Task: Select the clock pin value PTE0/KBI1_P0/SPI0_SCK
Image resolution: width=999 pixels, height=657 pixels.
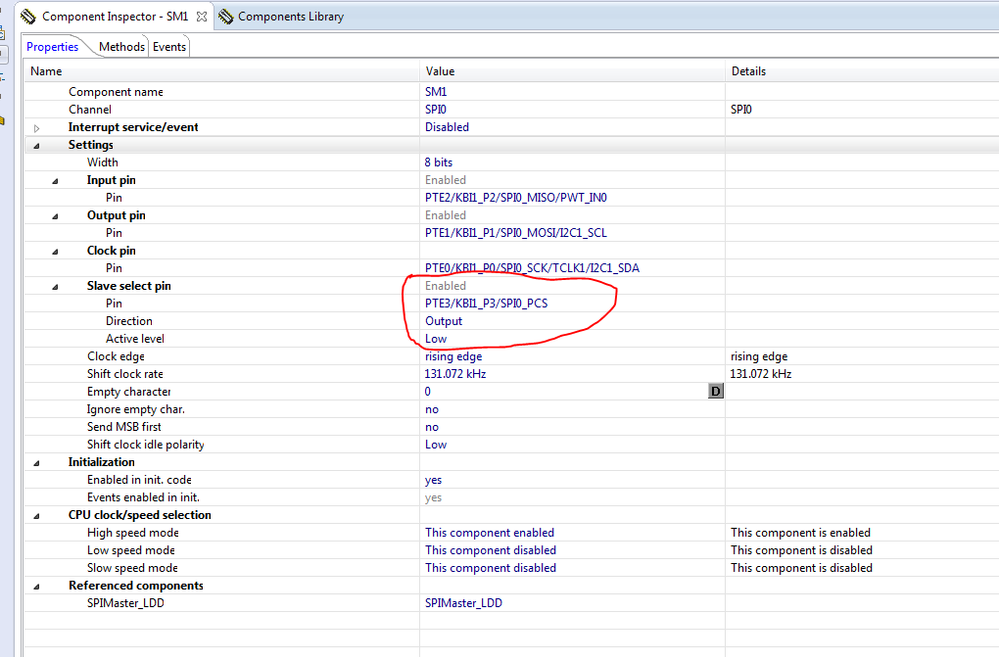Action: 532,268
